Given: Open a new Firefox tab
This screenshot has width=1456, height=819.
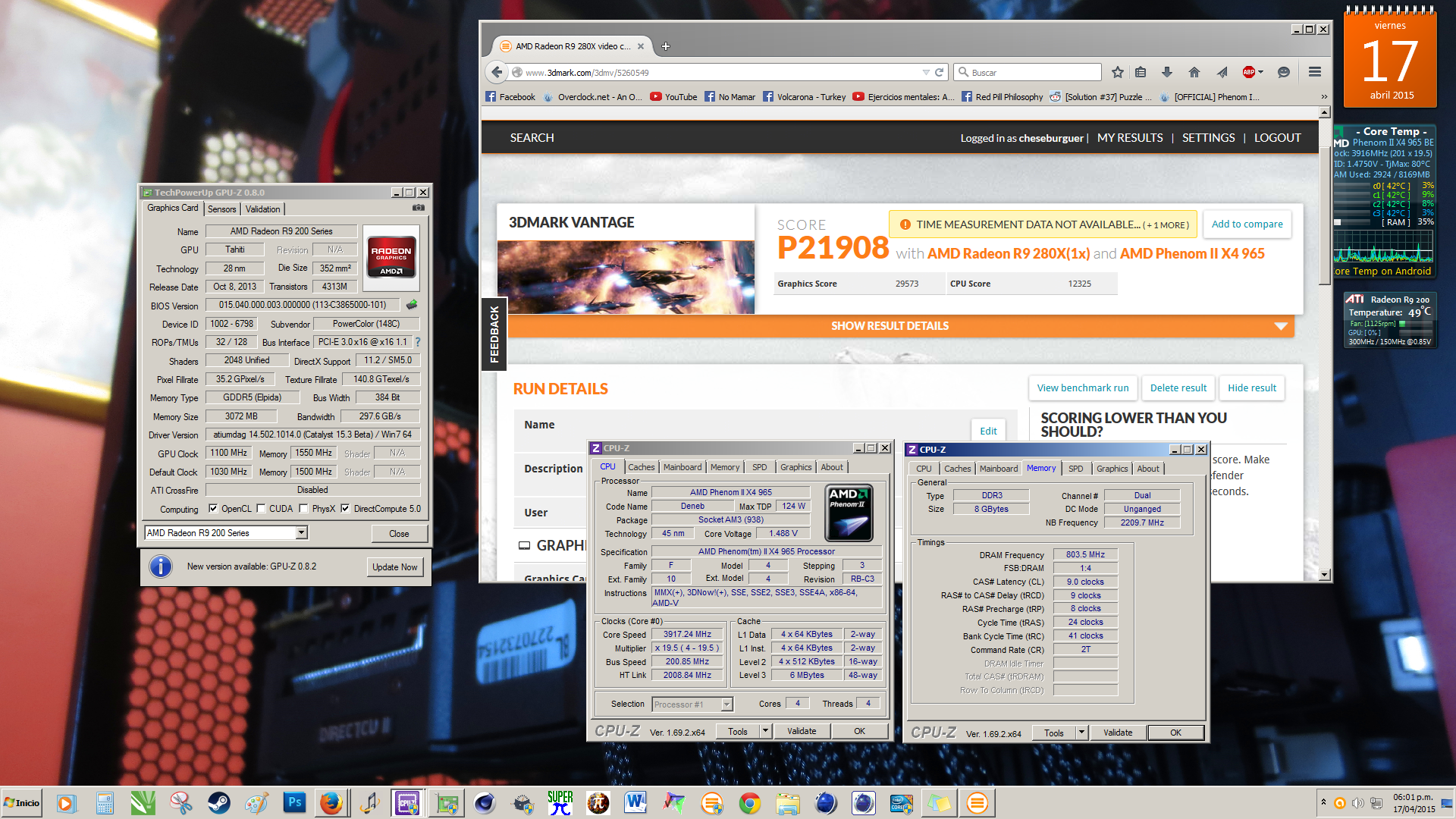Looking at the screenshot, I should [x=666, y=46].
